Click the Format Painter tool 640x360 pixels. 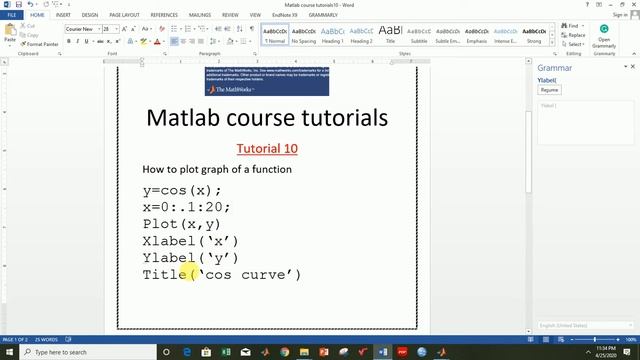click(x=39, y=44)
